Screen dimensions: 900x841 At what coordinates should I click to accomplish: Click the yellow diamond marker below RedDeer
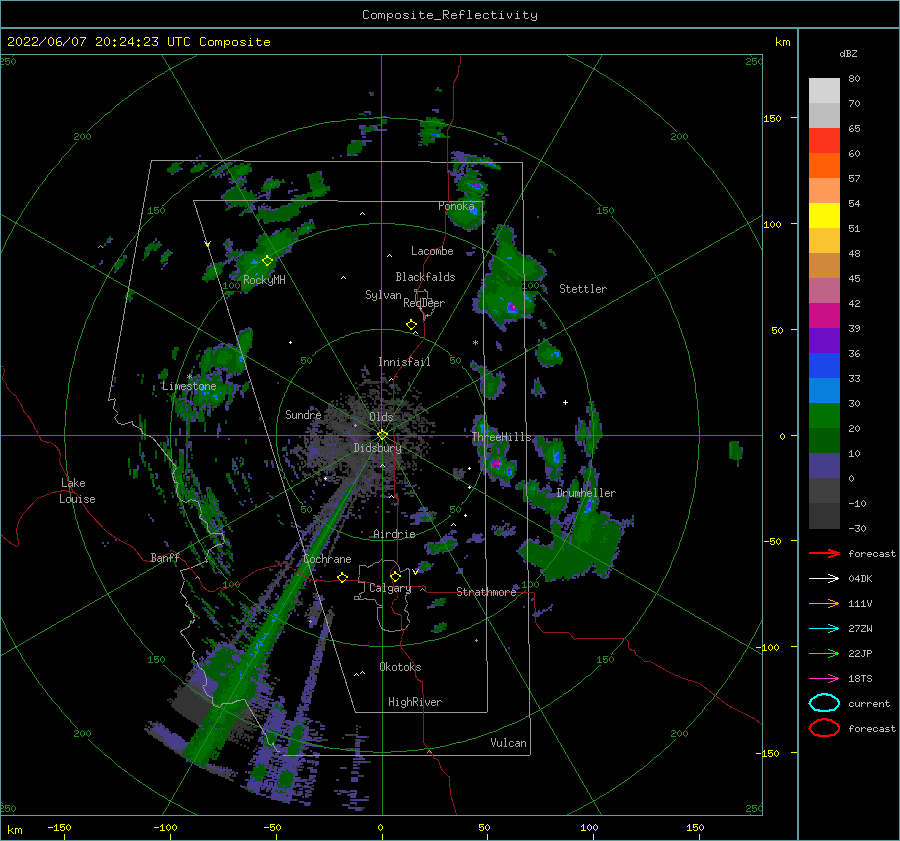click(411, 324)
